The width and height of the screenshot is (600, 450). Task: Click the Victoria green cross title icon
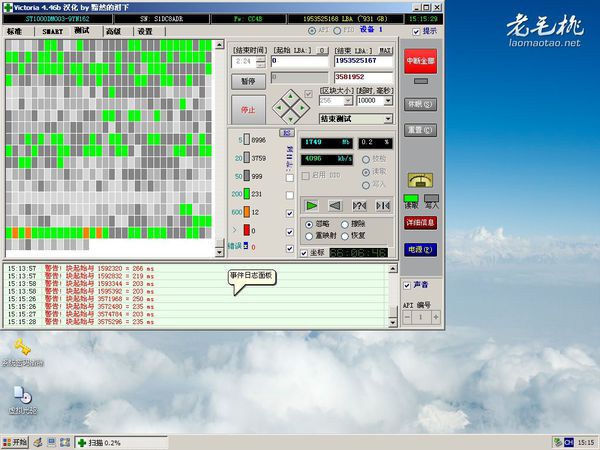(x=7, y=7)
